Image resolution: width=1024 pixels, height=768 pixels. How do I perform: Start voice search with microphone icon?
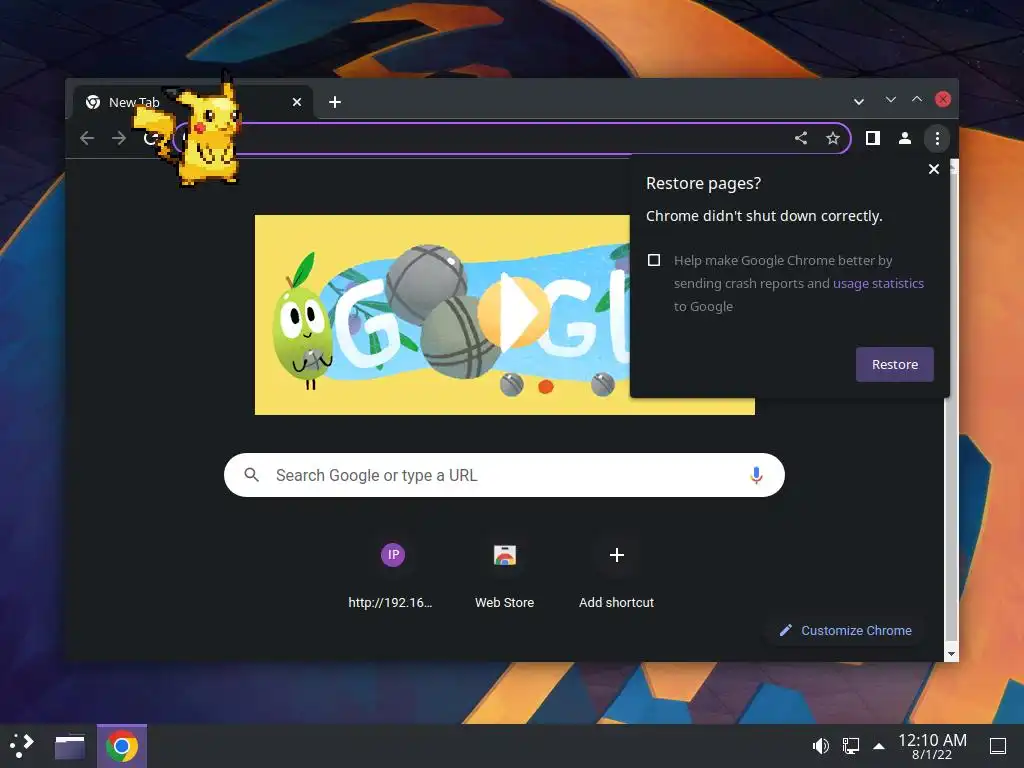pyautogui.click(x=756, y=475)
